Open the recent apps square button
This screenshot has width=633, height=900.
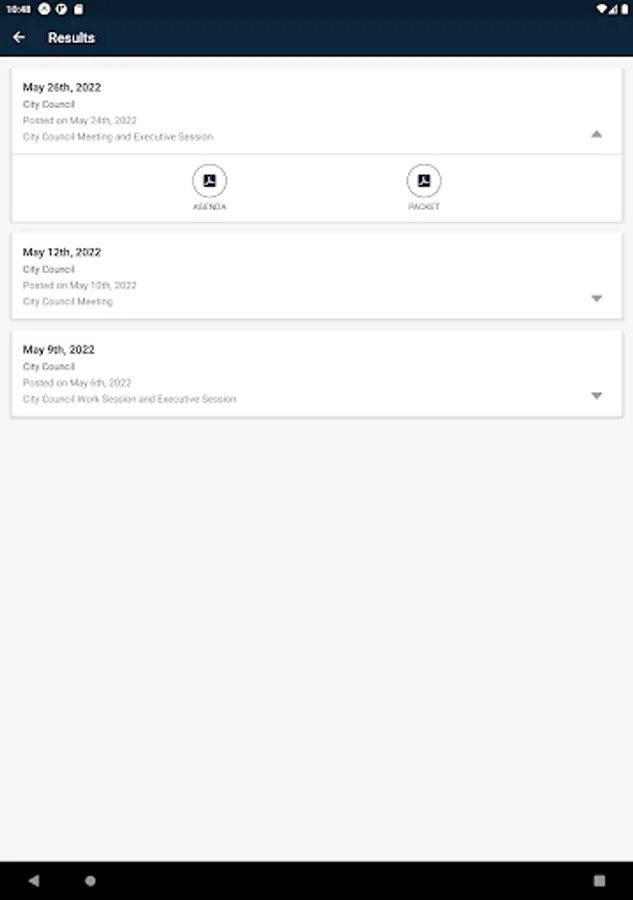tap(599, 881)
